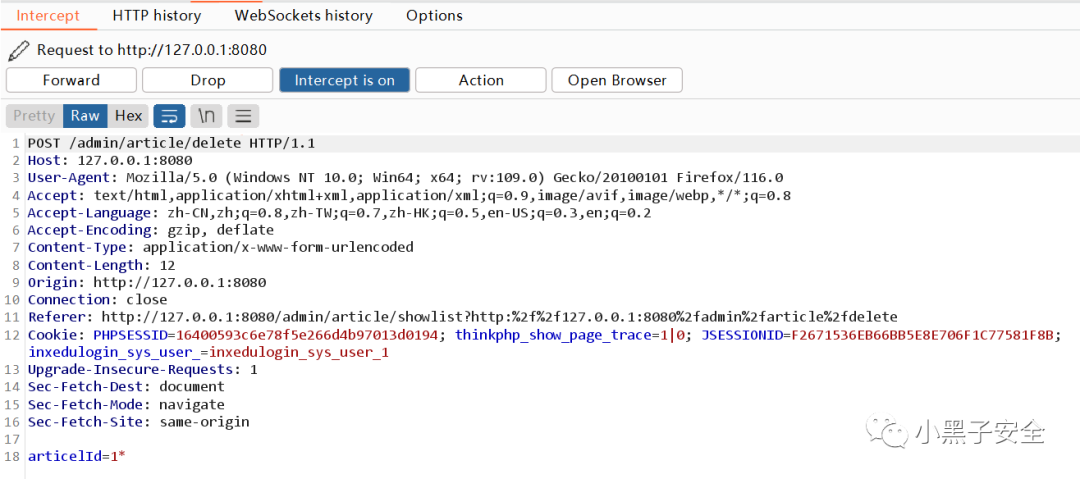
Task: Launch the Open Browser button
Action: point(617,80)
